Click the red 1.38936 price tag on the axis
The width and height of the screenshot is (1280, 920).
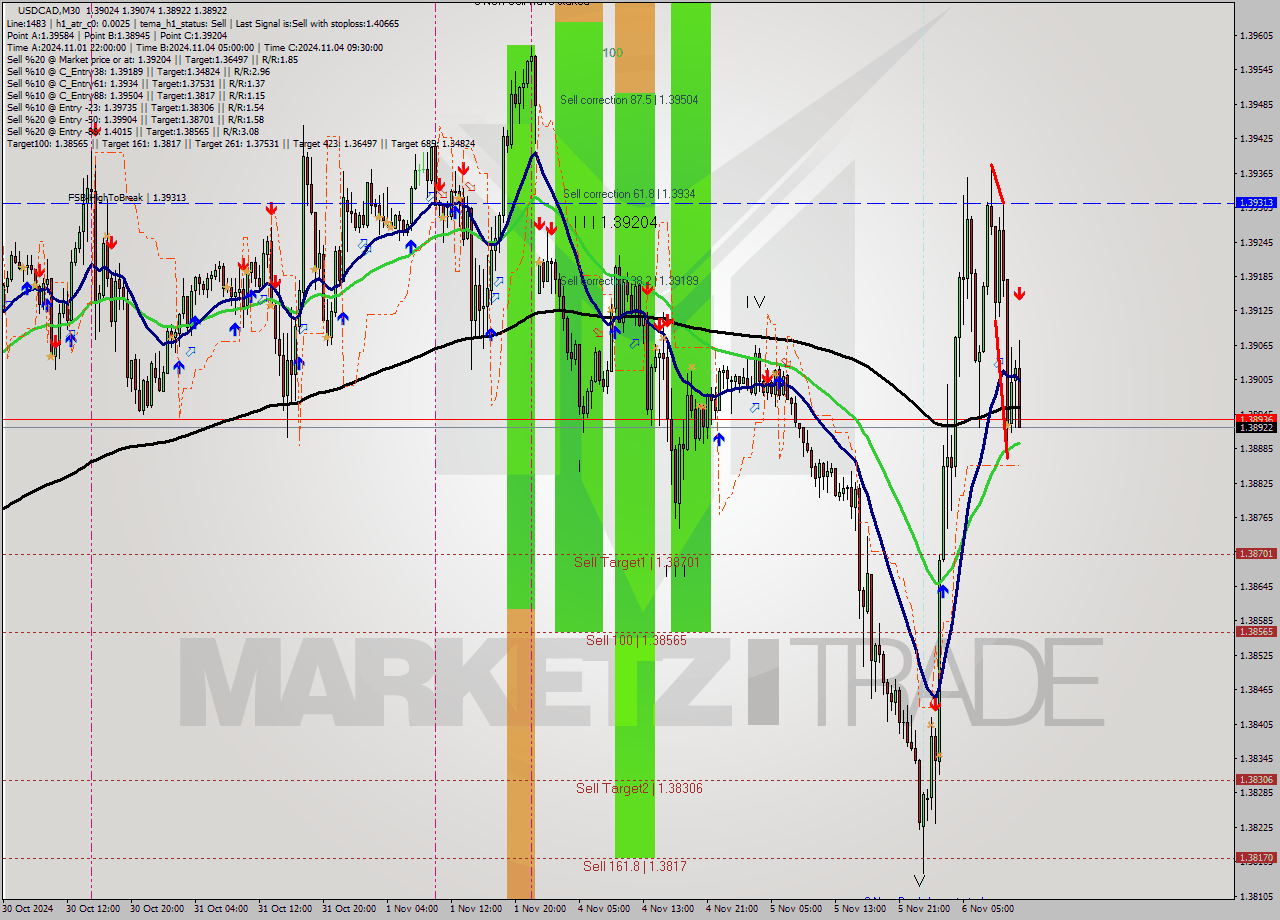click(x=1257, y=418)
